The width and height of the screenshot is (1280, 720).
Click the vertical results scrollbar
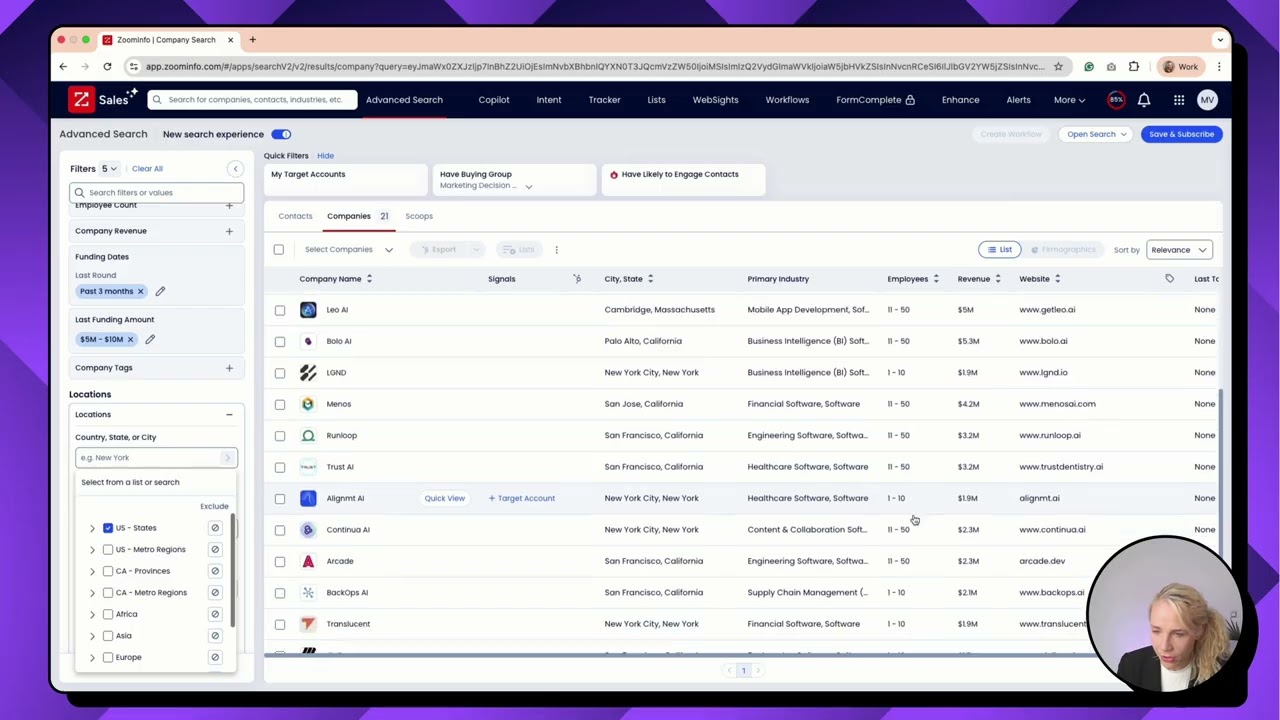coord(1219,470)
